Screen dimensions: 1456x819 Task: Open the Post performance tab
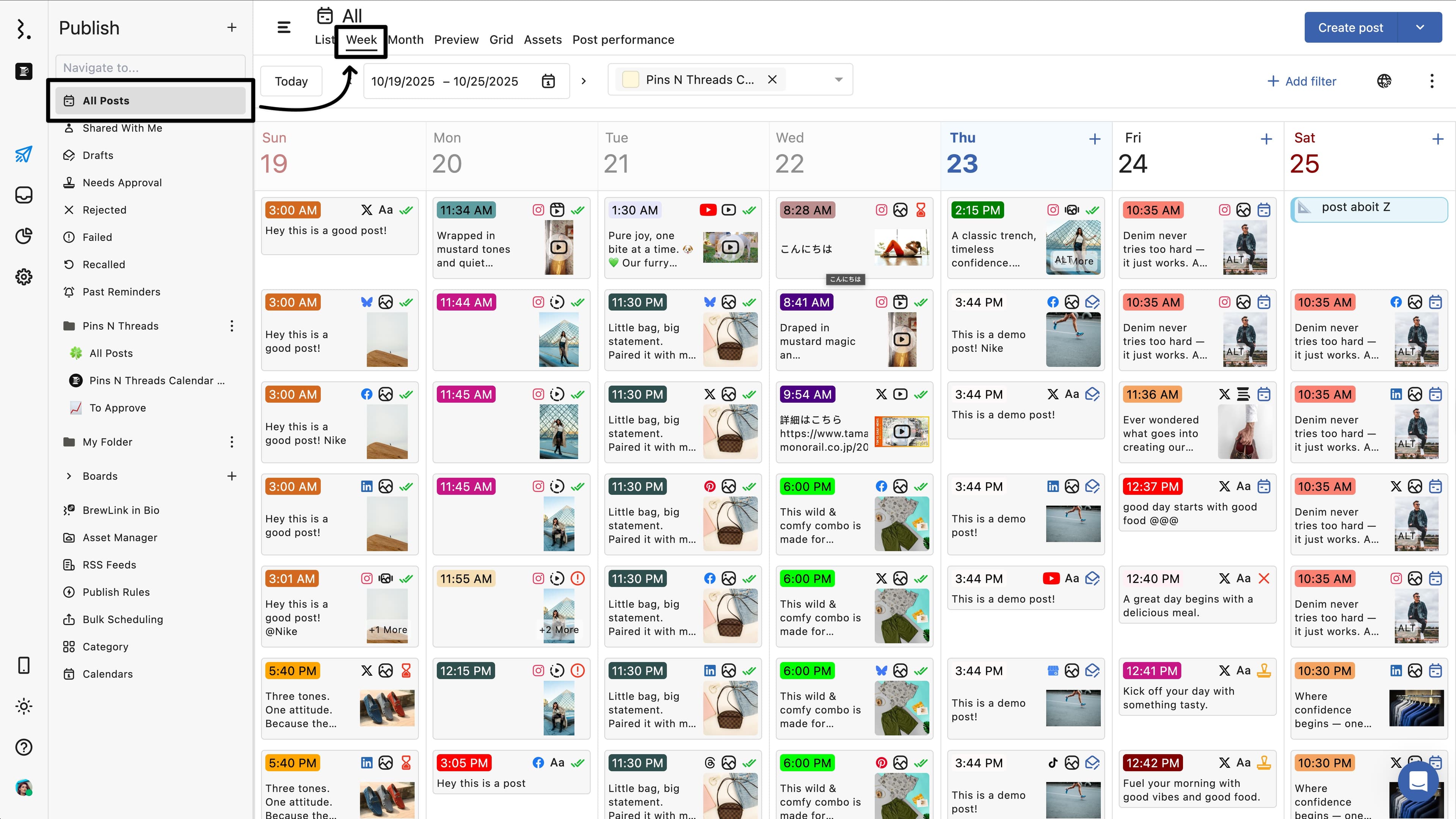[623, 39]
